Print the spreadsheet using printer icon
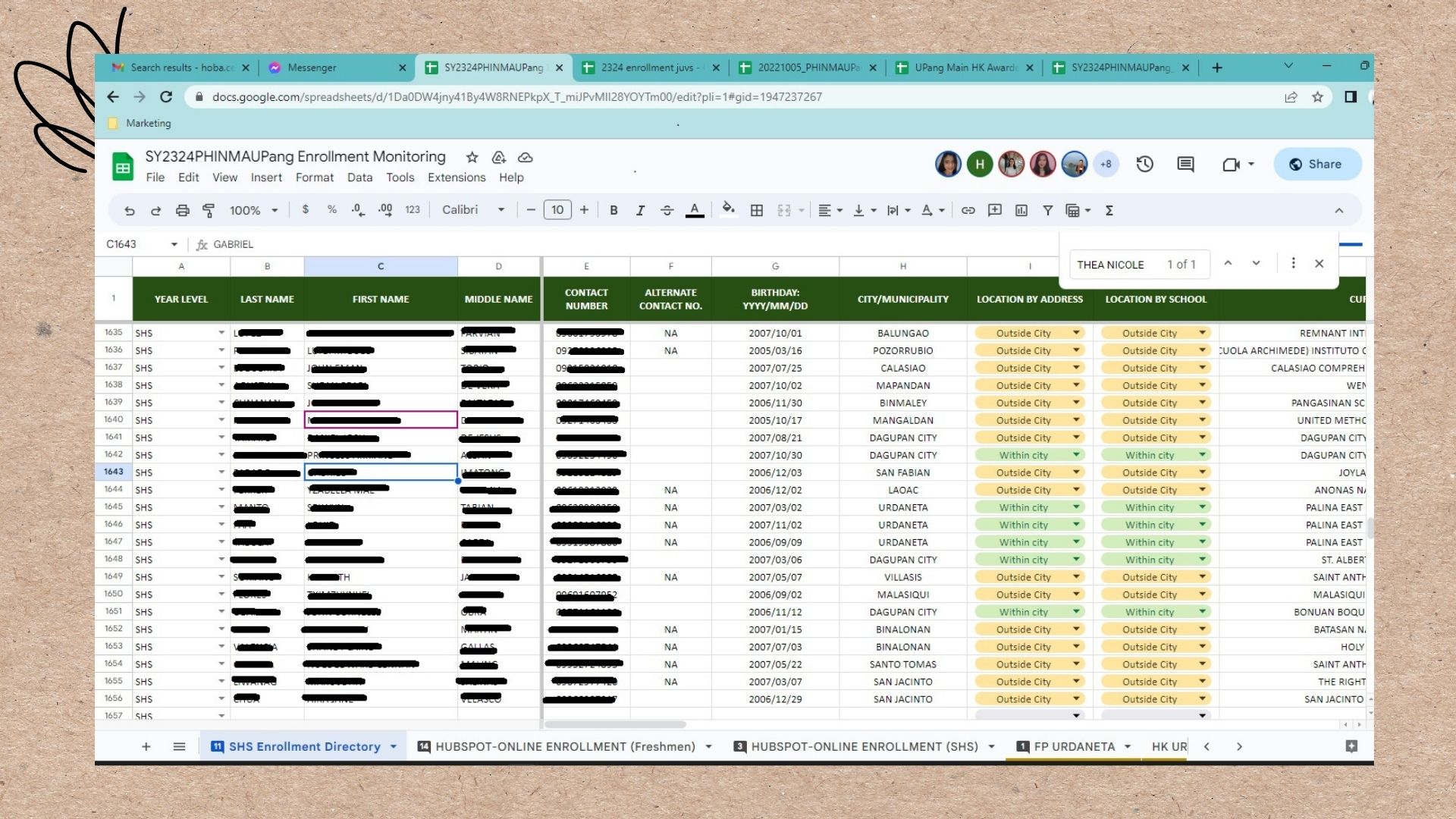Screen dimensions: 1456x819 pos(182,211)
